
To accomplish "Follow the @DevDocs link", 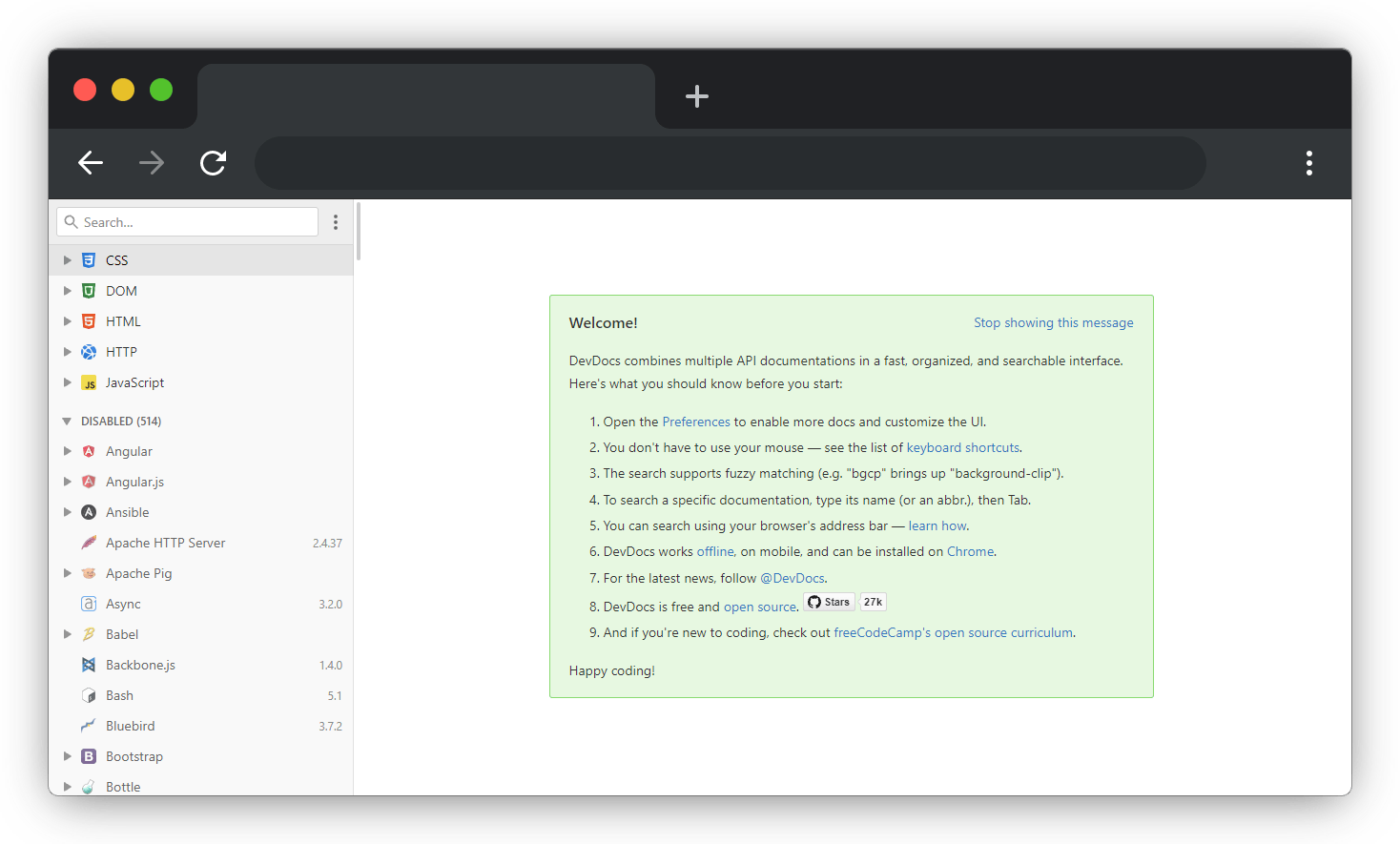I will point(793,578).
